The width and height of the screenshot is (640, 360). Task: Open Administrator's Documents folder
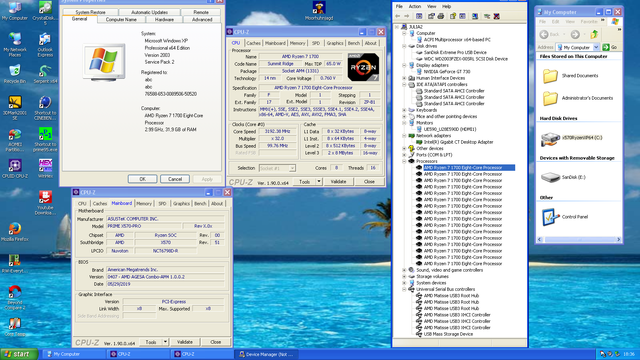tap(578, 98)
